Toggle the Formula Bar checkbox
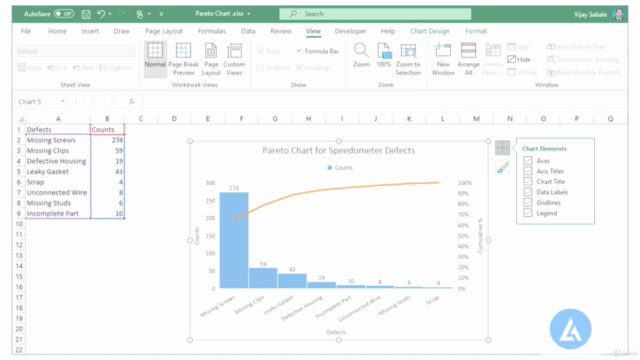 (x=299, y=51)
